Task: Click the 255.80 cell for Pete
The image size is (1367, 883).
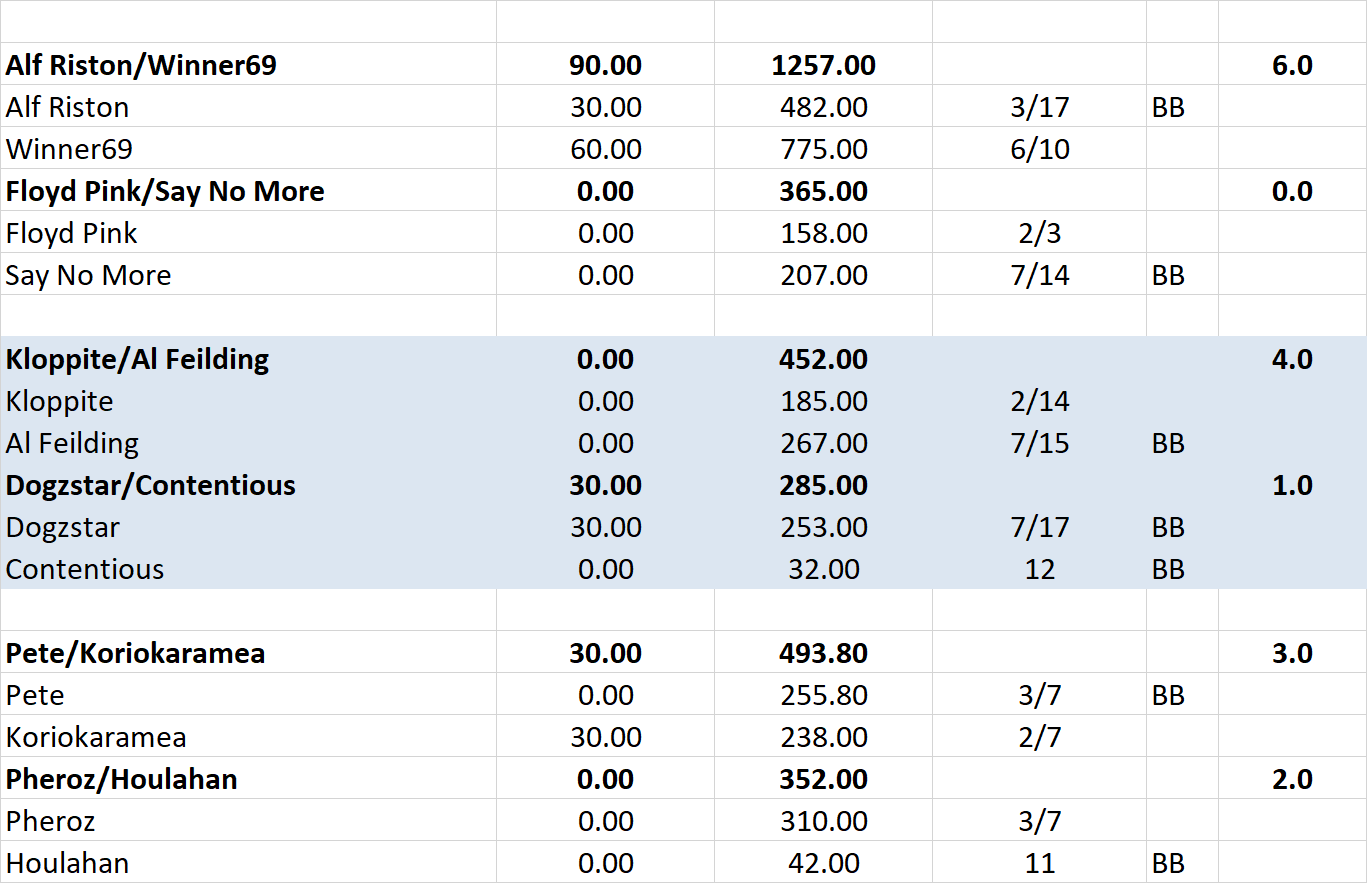Action: point(824,694)
